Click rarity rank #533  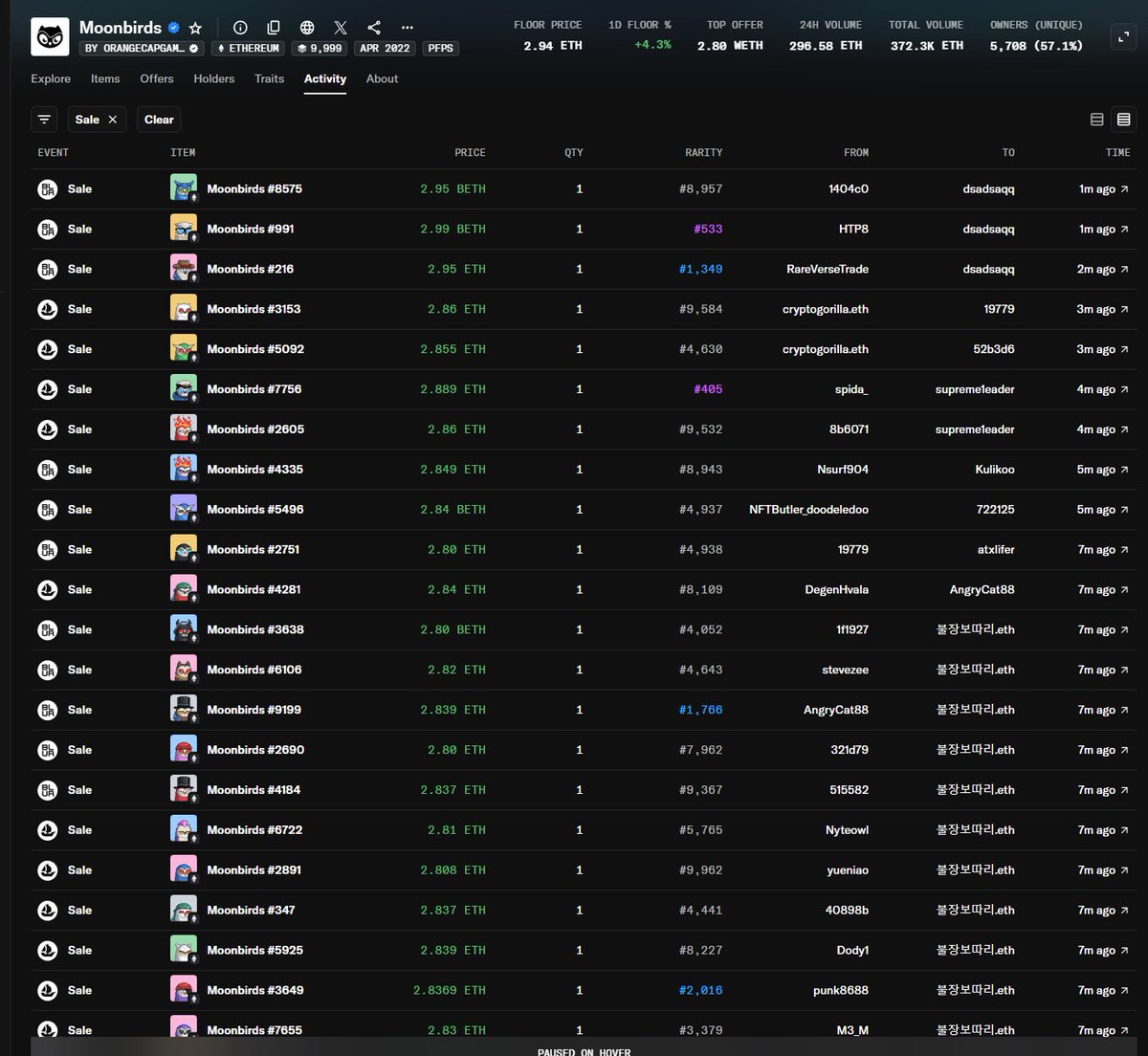tap(708, 230)
